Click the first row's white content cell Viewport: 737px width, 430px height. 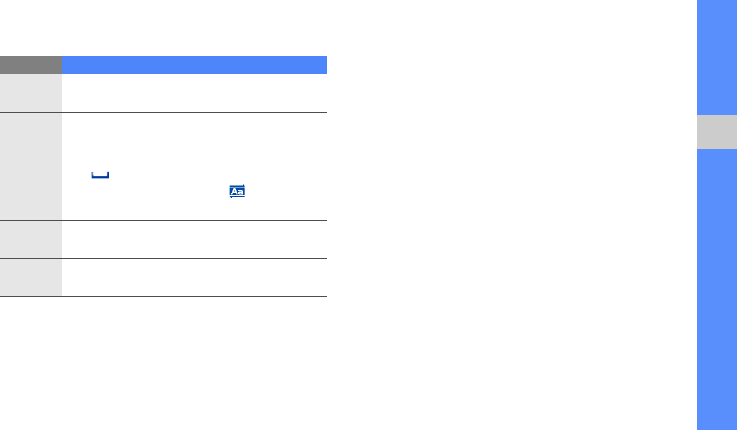pyautogui.click(x=194, y=93)
